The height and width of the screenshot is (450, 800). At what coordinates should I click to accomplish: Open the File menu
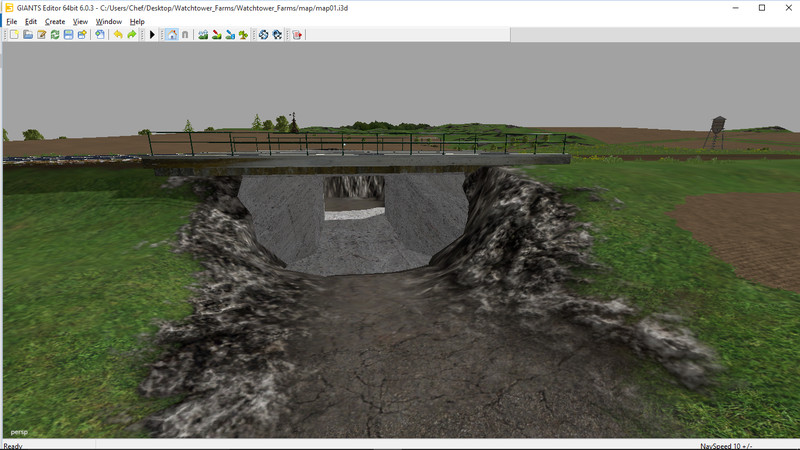(x=12, y=21)
